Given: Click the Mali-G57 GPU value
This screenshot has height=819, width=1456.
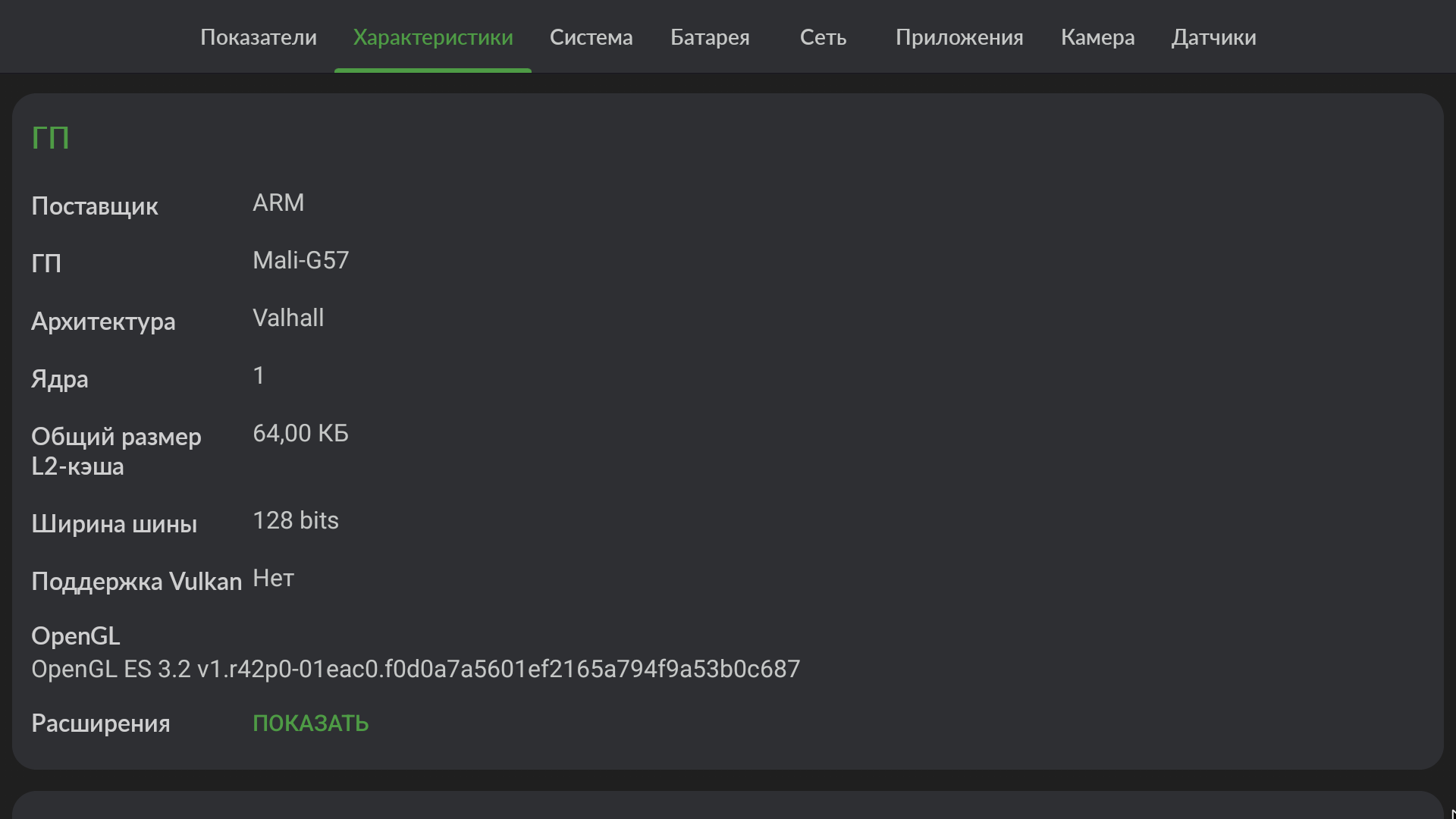Looking at the screenshot, I should (x=300, y=260).
